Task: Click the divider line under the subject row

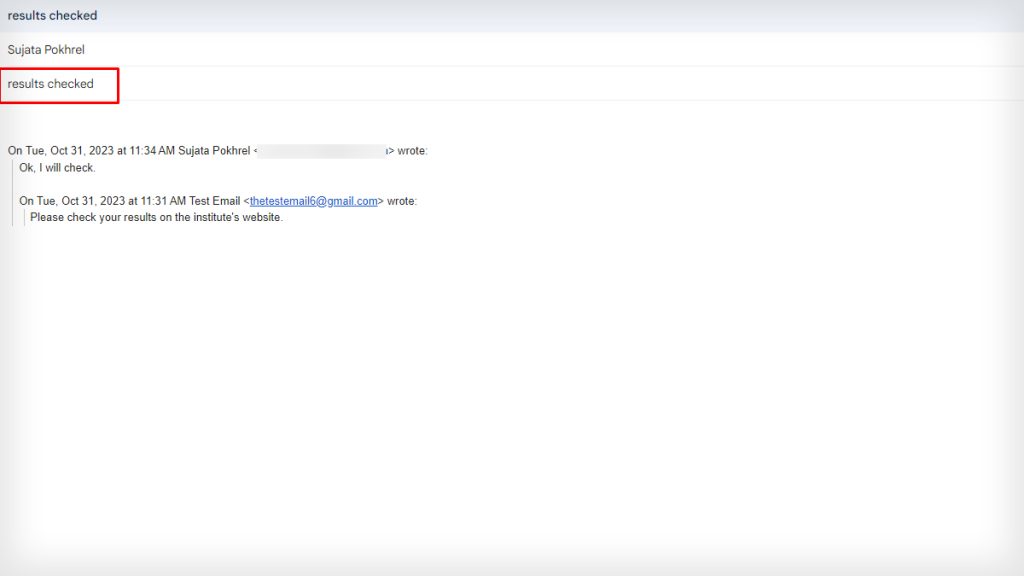Action: pyautogui.click(x=500, y=103)
